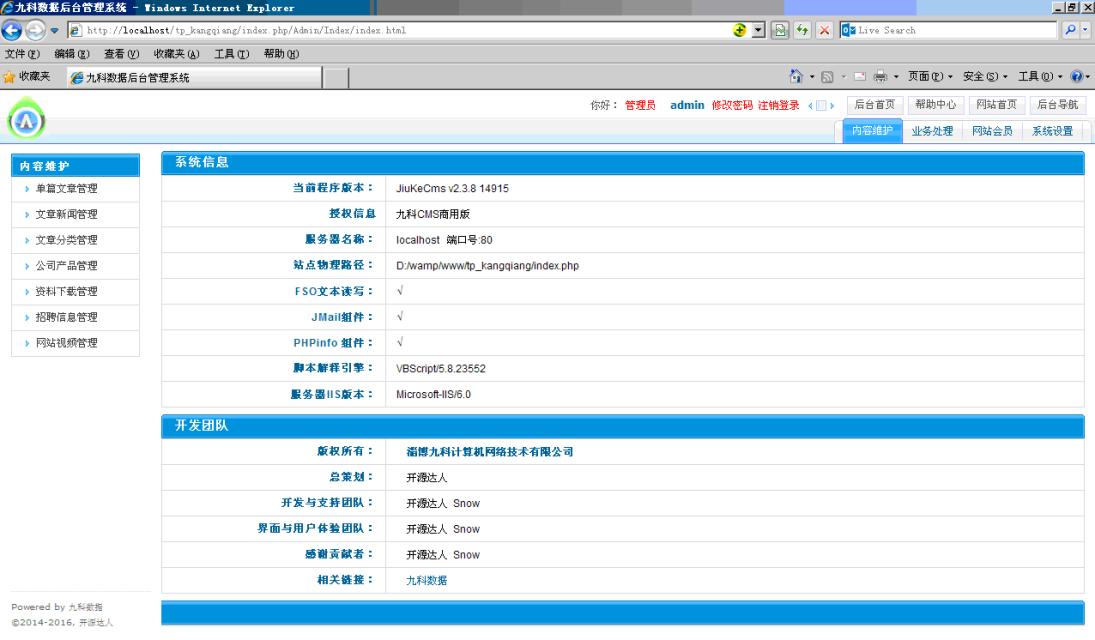Refresh the page with the green arrows icon
The width and height of the screenshot is (1095, 640).
(x=802, y=30)
